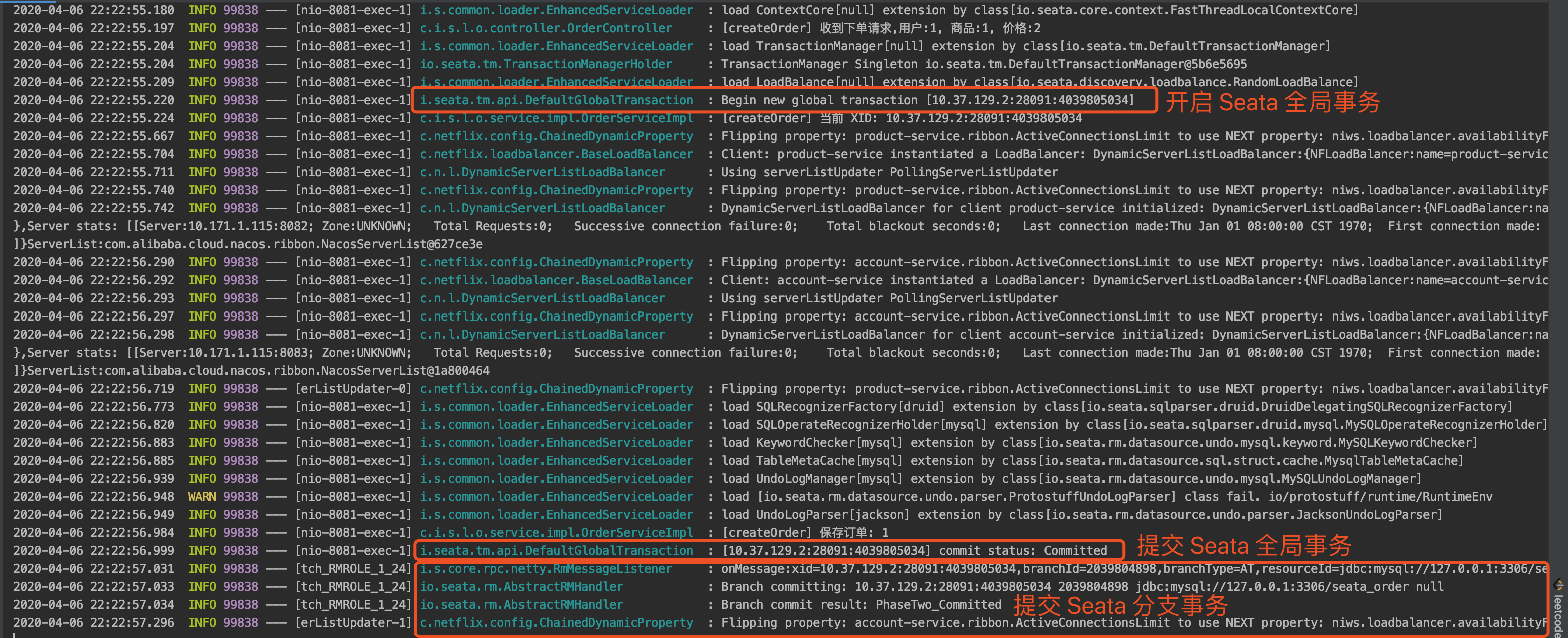
Task: Click NacosServerList@627ce3e server list line
Action: pyautogui.click(x=248, y=244)
